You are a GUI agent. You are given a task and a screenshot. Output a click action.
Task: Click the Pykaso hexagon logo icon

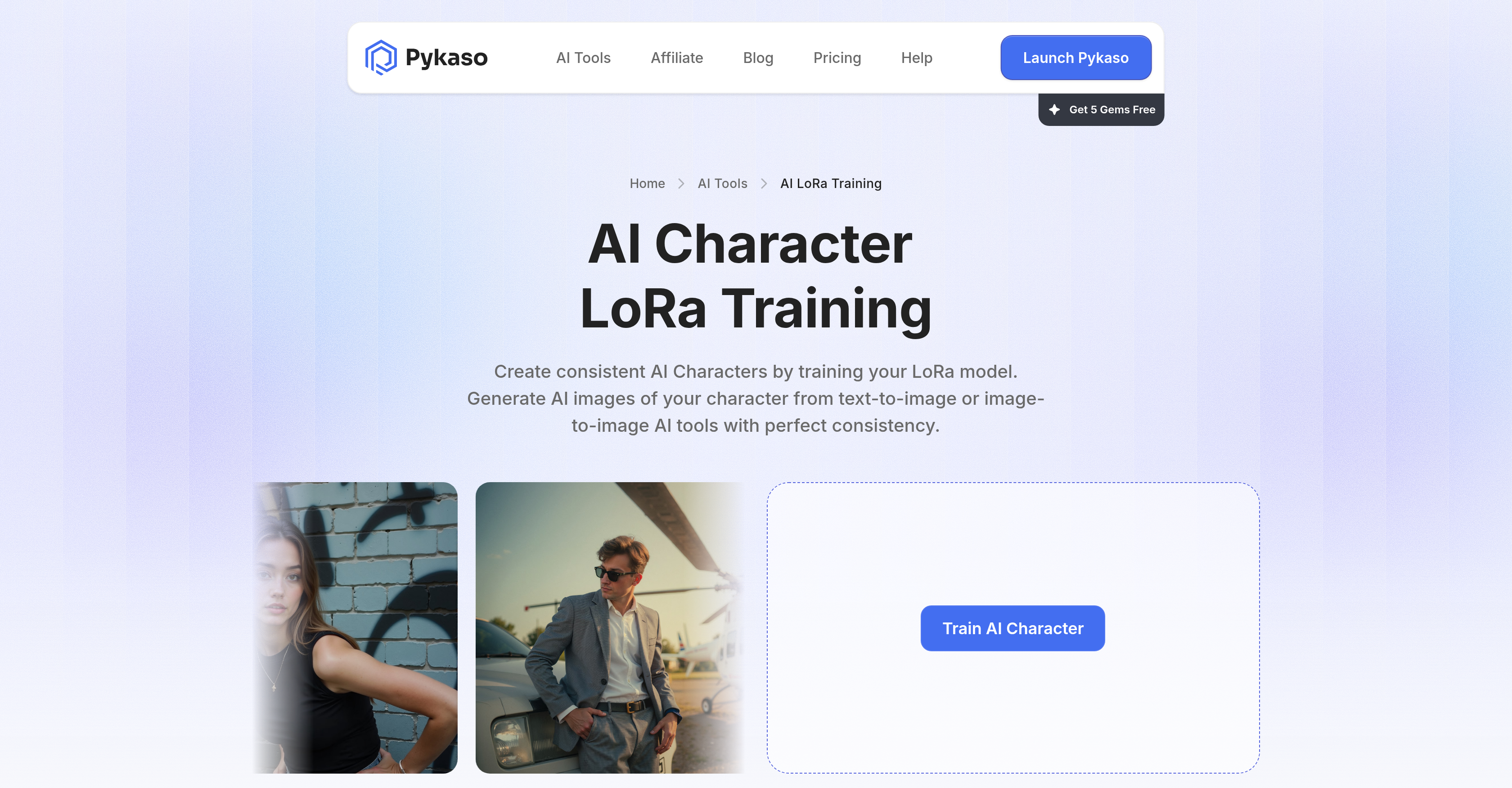click(x=381, y=57)
